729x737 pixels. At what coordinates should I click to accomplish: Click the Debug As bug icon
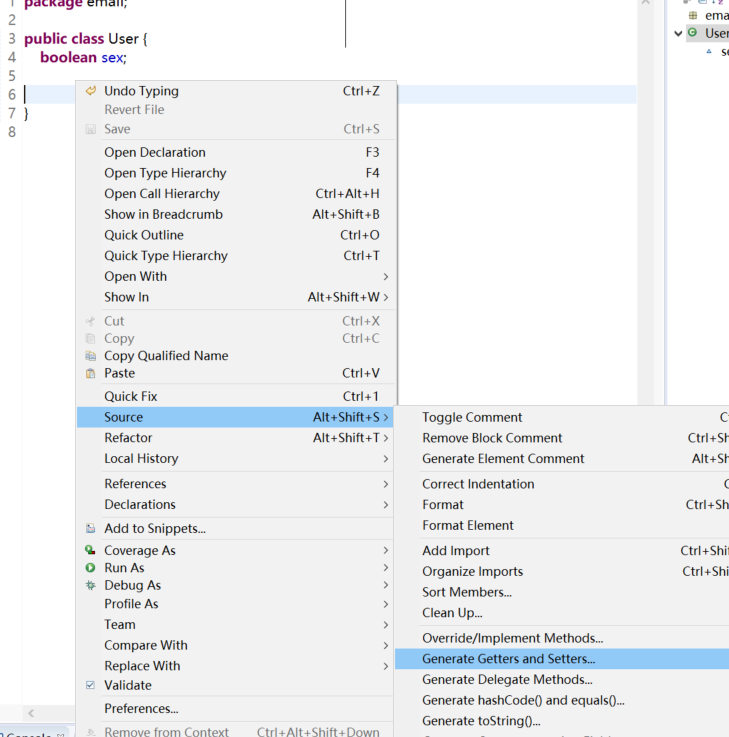pos(91,585)
